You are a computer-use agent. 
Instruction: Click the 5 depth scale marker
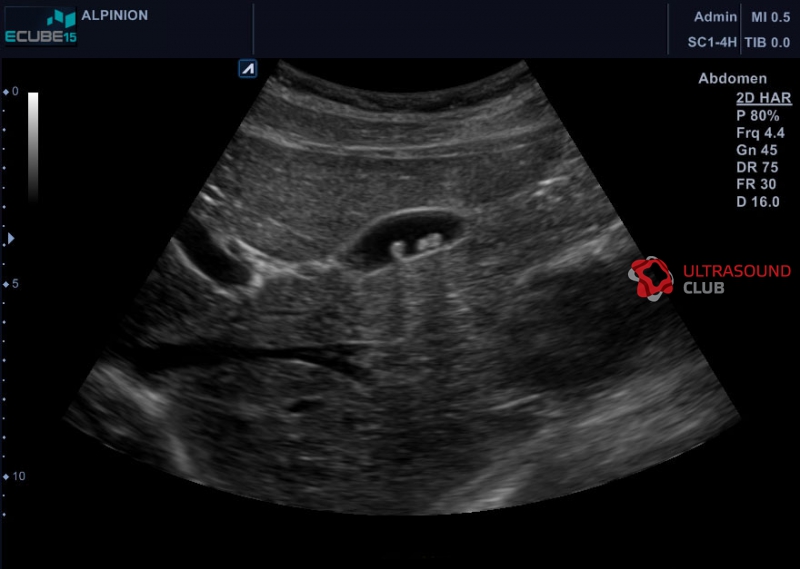[11, 284]
